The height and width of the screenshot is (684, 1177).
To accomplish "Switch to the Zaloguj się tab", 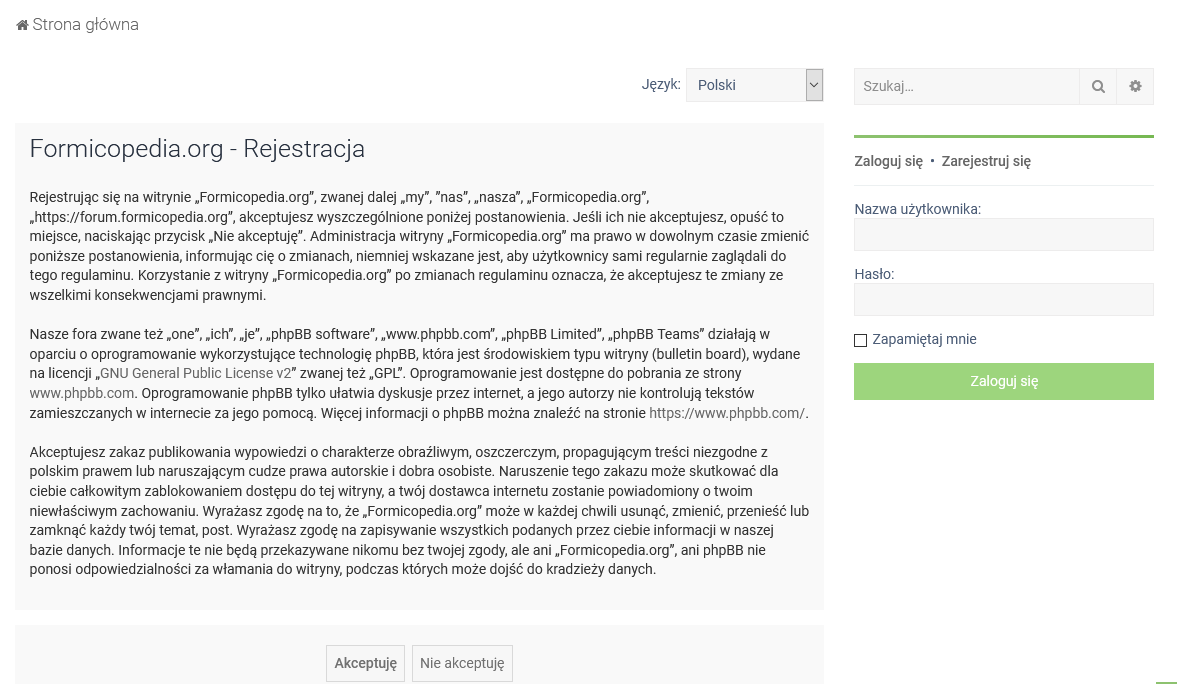I will click(888, 161).
